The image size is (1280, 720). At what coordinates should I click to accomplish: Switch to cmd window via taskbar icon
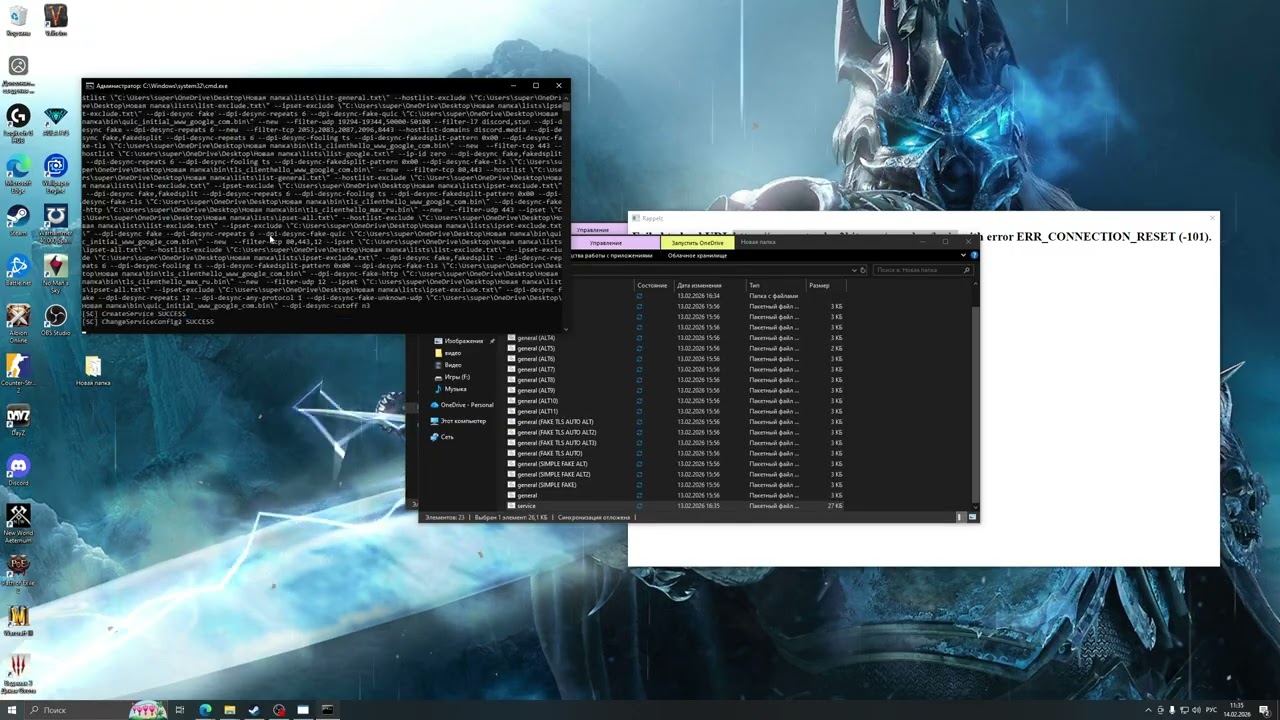pos(327,710)
